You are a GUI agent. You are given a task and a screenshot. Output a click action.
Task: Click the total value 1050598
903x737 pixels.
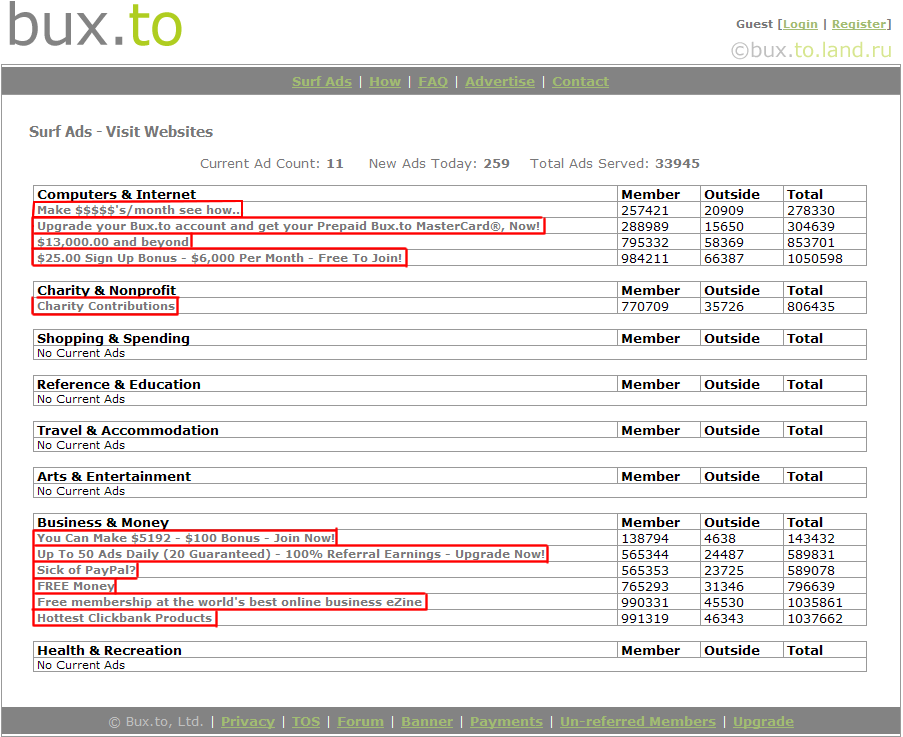click(x=814, y=259)
